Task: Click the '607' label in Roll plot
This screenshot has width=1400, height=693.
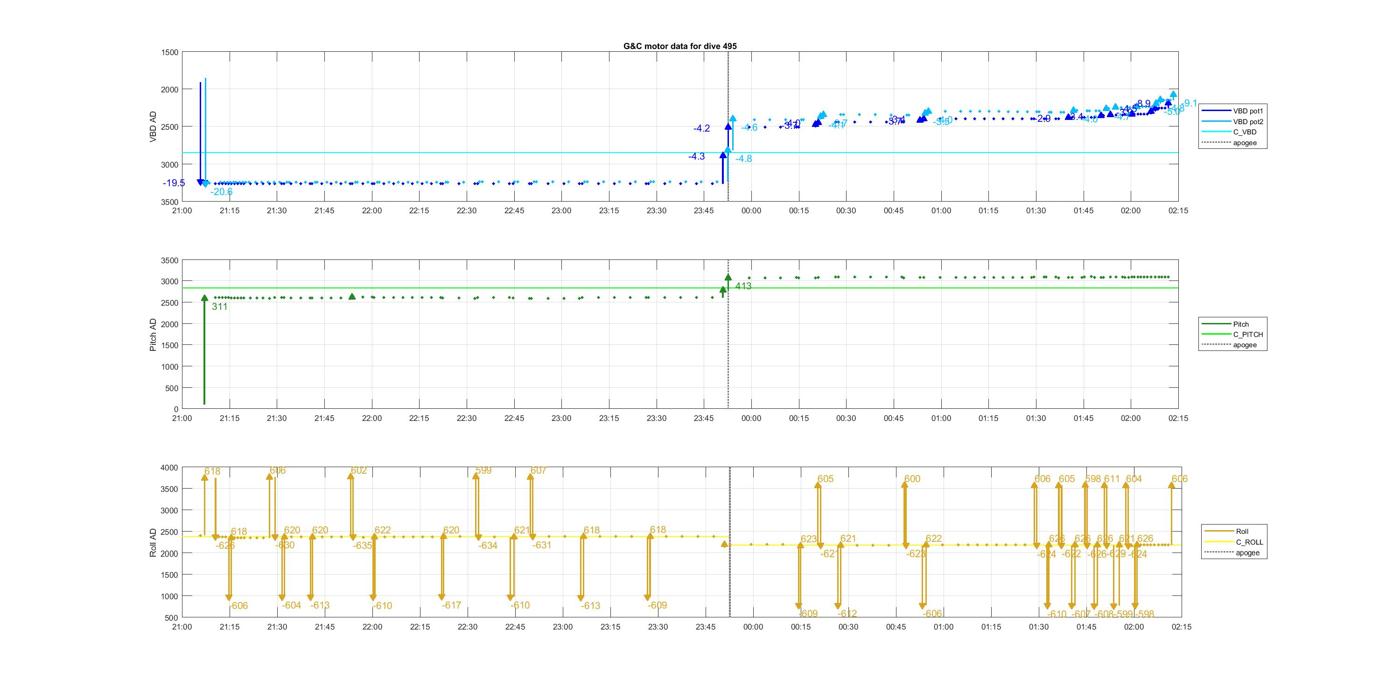Action: coord(538,471)
